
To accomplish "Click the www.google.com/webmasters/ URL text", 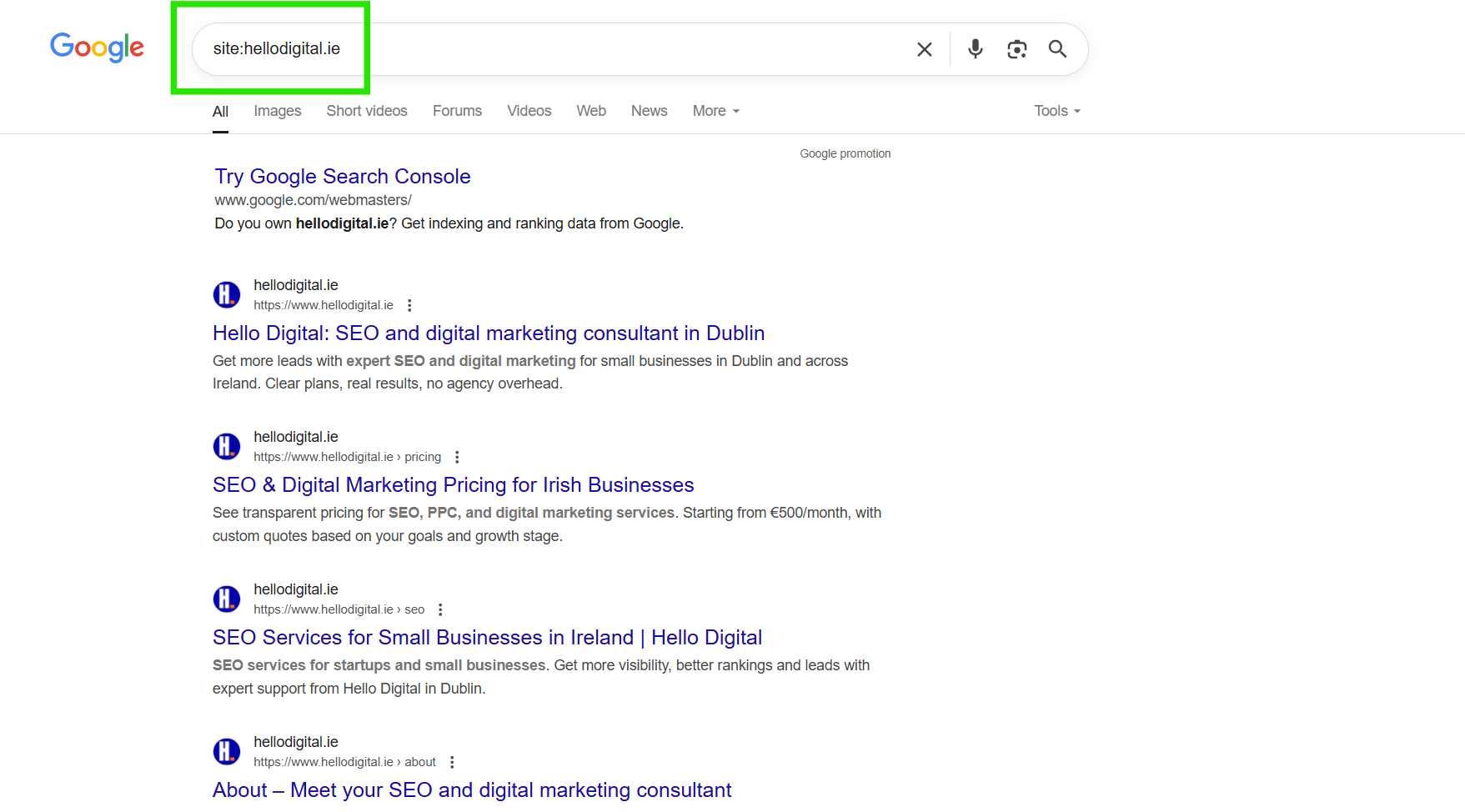I will click(x=313, y=200).
